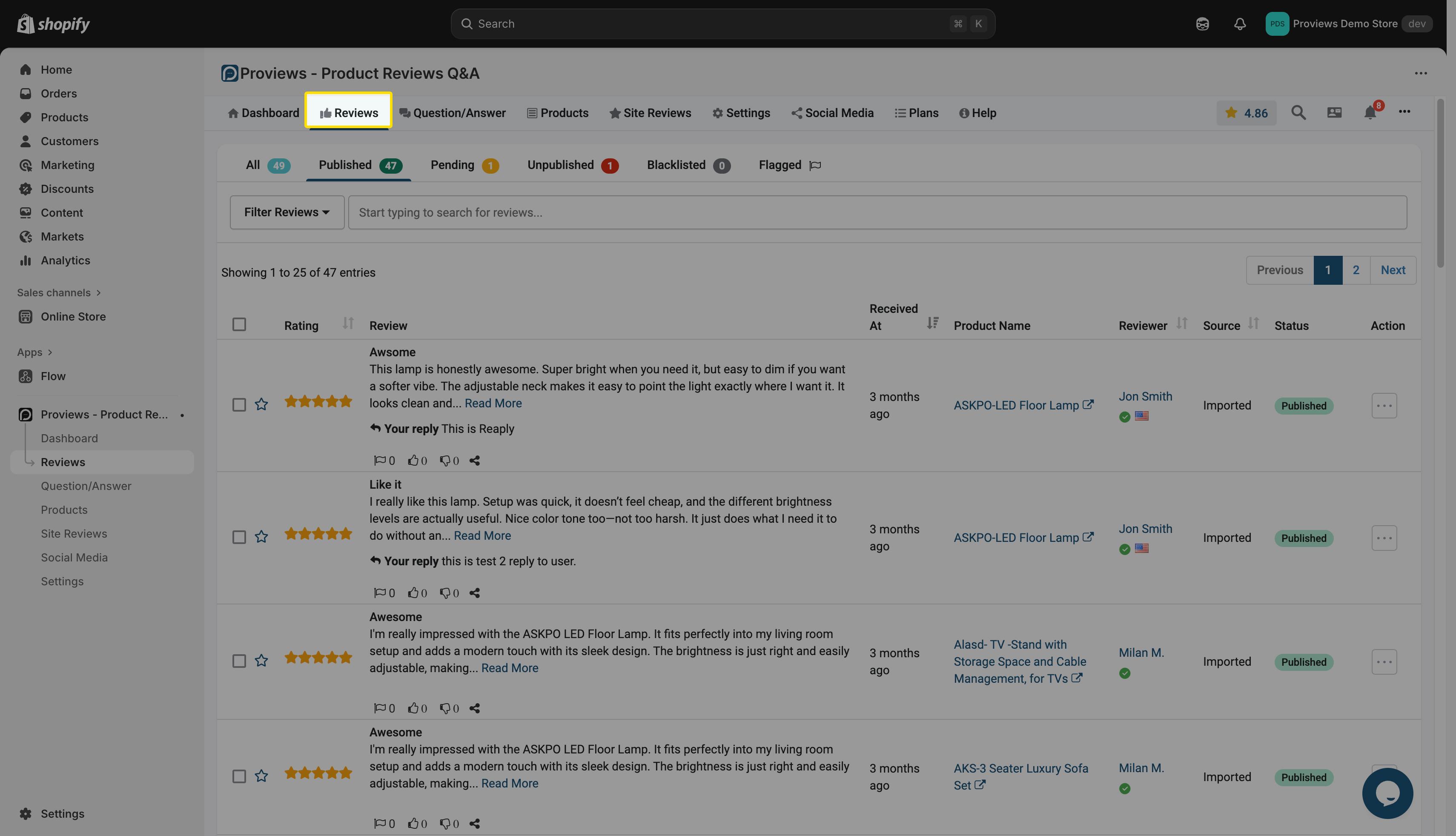Screen dimensions: 1456x836
Task: Click thumbs-up icon on Like it review
Action: pyautogui.click(x=413, y=593)
